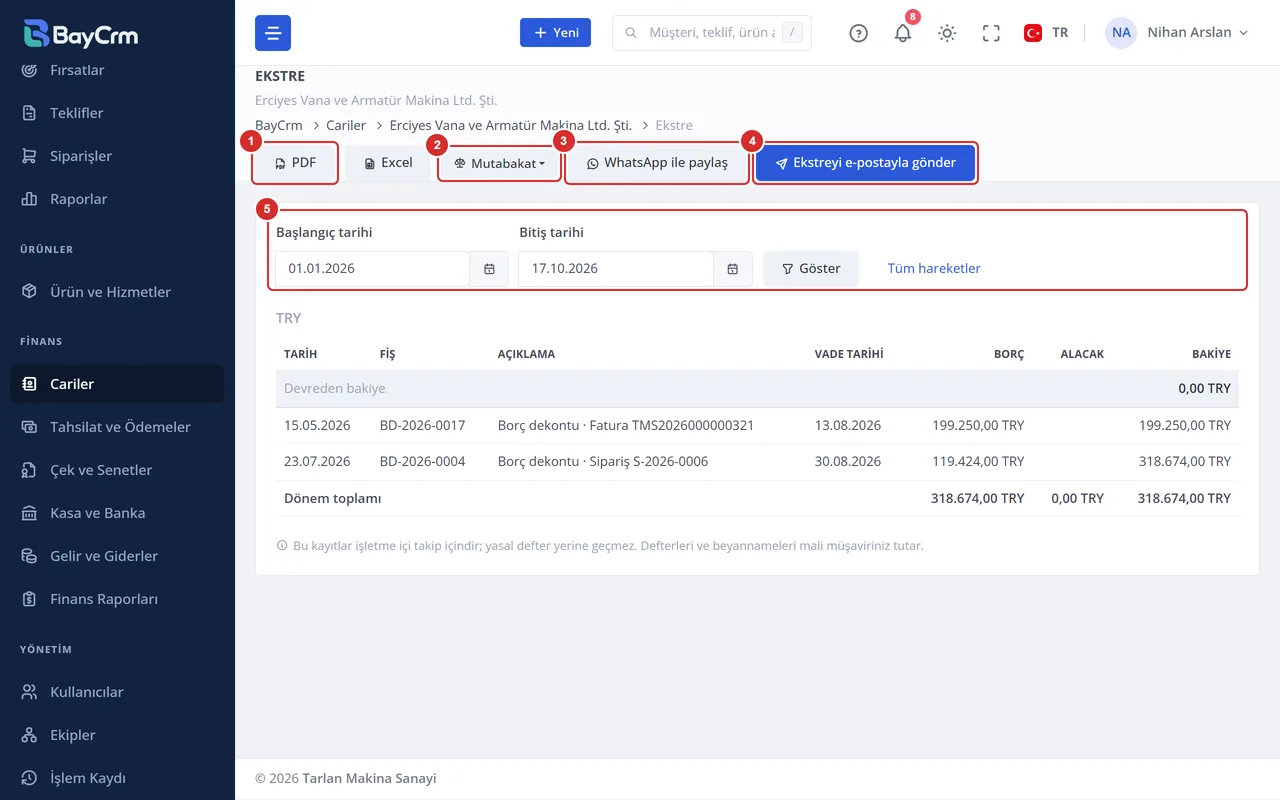The height and width of the screenshot is (800, 1280).
Task: Click the Yeni button
Action: pos(555,33)
